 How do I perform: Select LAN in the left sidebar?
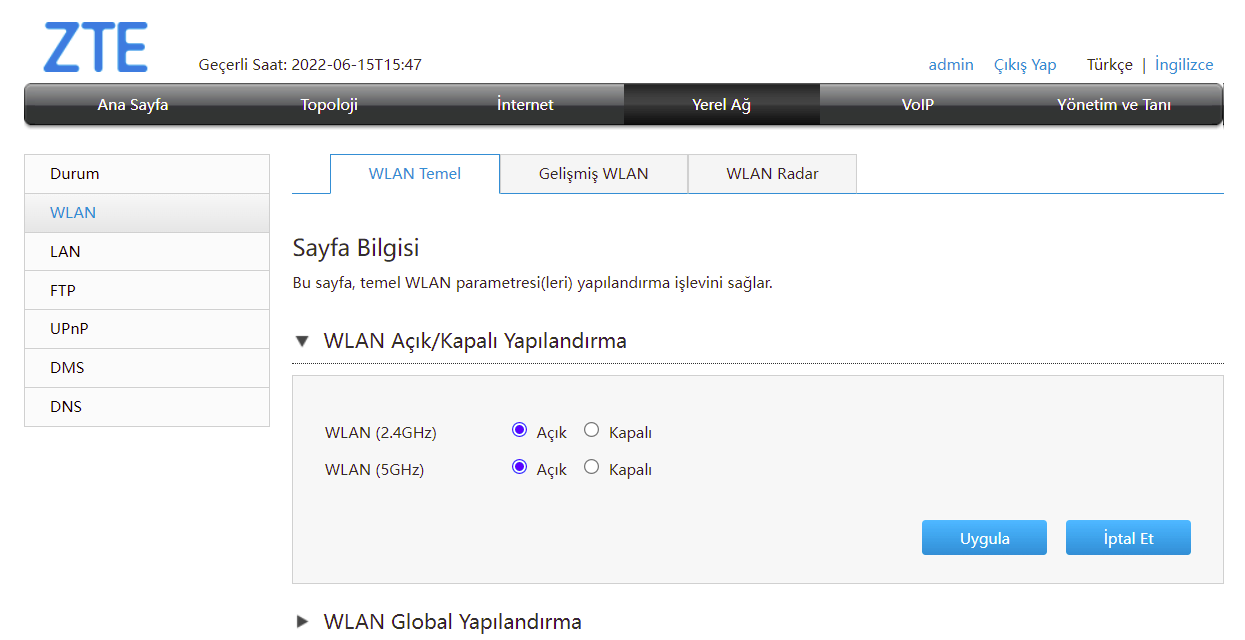point(65,252)
